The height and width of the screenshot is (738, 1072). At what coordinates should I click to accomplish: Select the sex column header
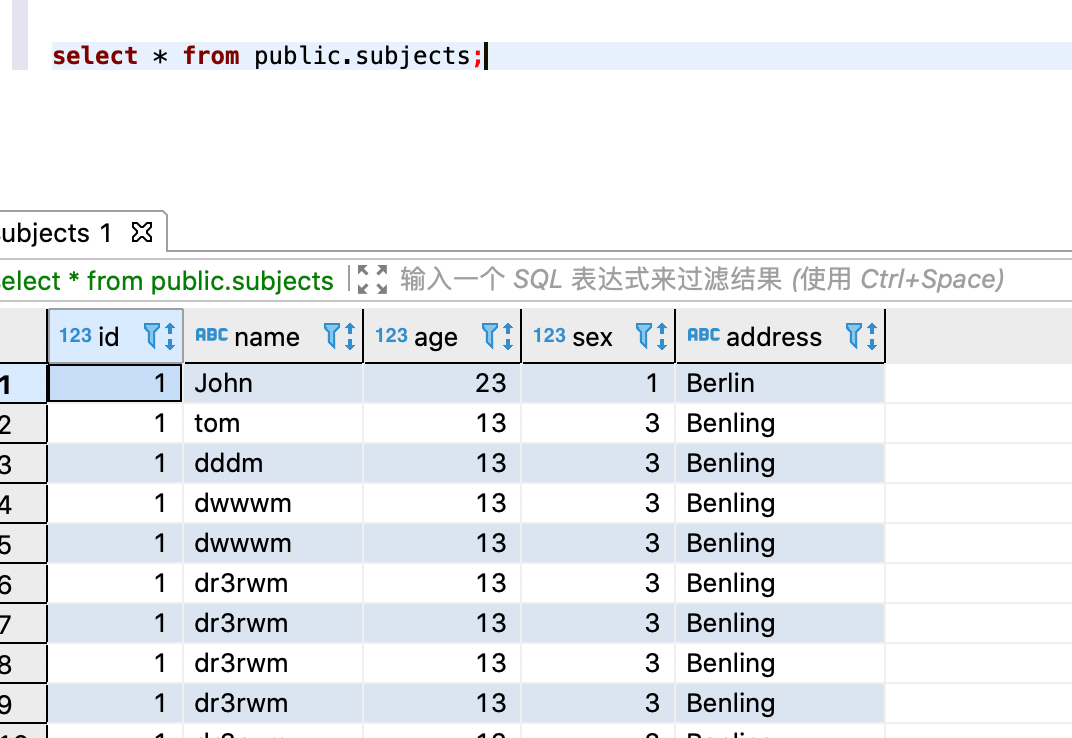[x=599, y=336]
